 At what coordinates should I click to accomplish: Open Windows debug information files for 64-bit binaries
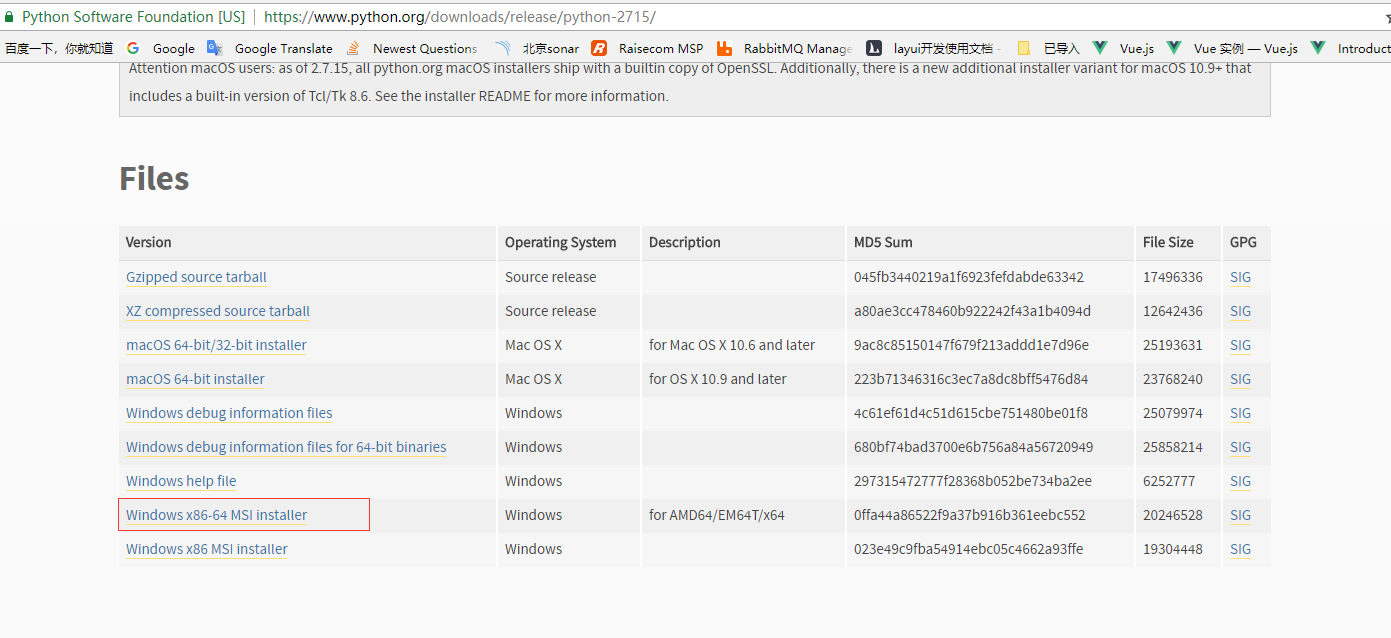click(286, 447)
